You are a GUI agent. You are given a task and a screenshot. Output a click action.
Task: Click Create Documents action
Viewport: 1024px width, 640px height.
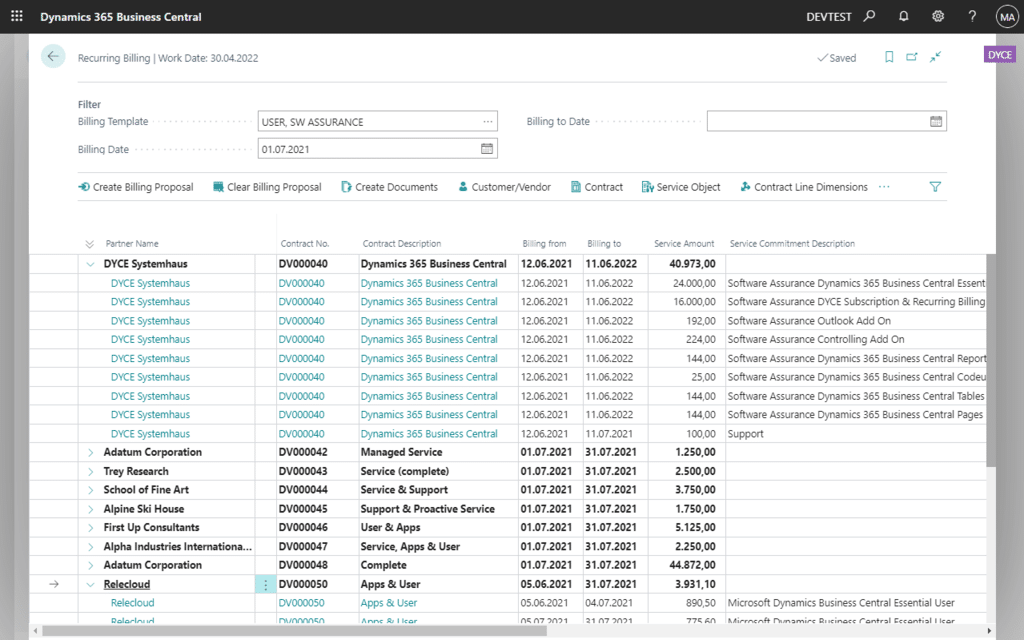pos(389,187)
